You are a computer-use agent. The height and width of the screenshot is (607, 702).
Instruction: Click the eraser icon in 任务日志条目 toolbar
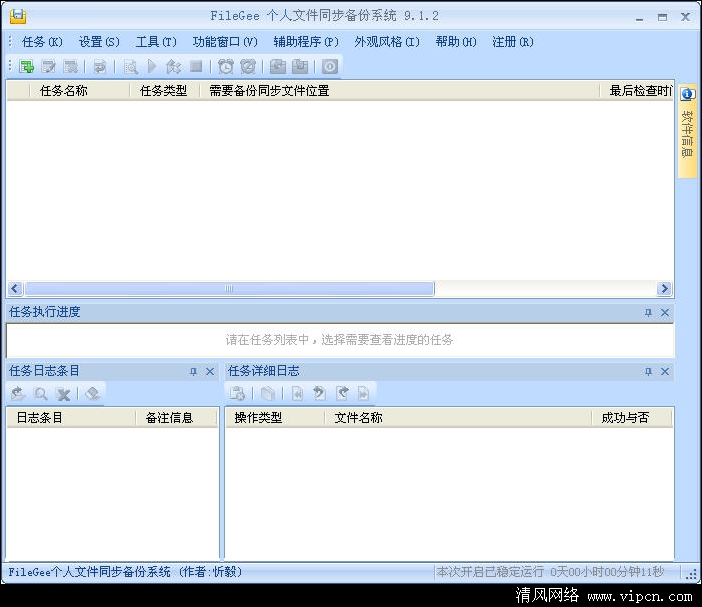pyautogui.click(x=92, y=394)
